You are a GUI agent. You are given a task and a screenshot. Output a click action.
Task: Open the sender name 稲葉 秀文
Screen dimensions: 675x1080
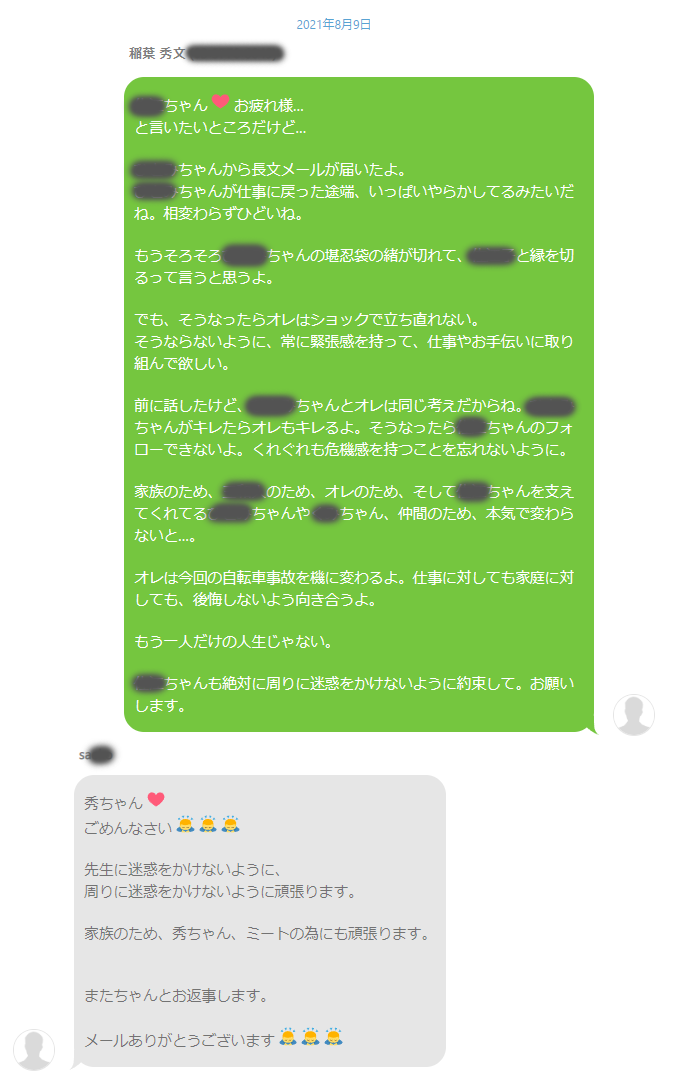pos(158,53)
